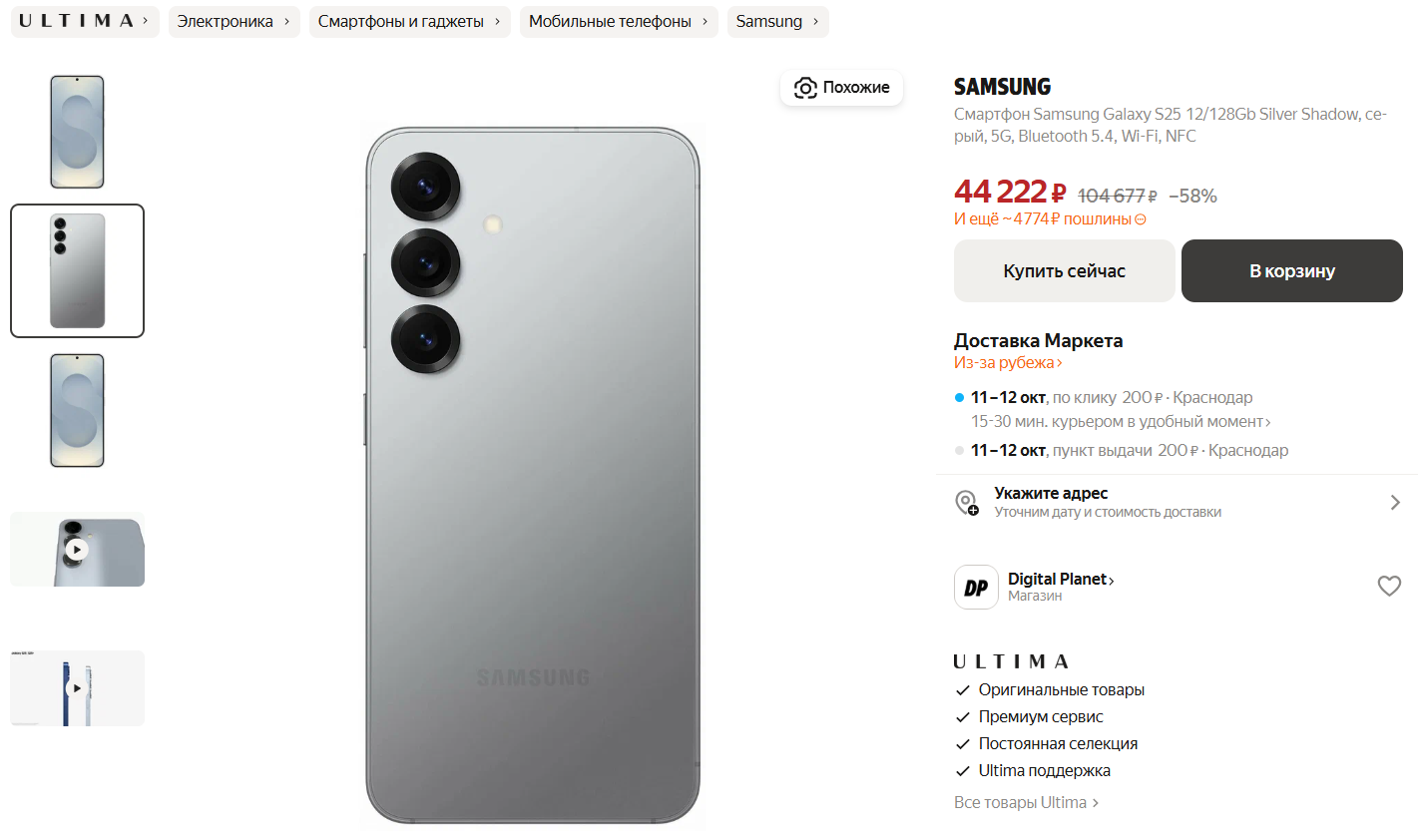Open the Из-за рубежа delivery details

pos(1008,363)
